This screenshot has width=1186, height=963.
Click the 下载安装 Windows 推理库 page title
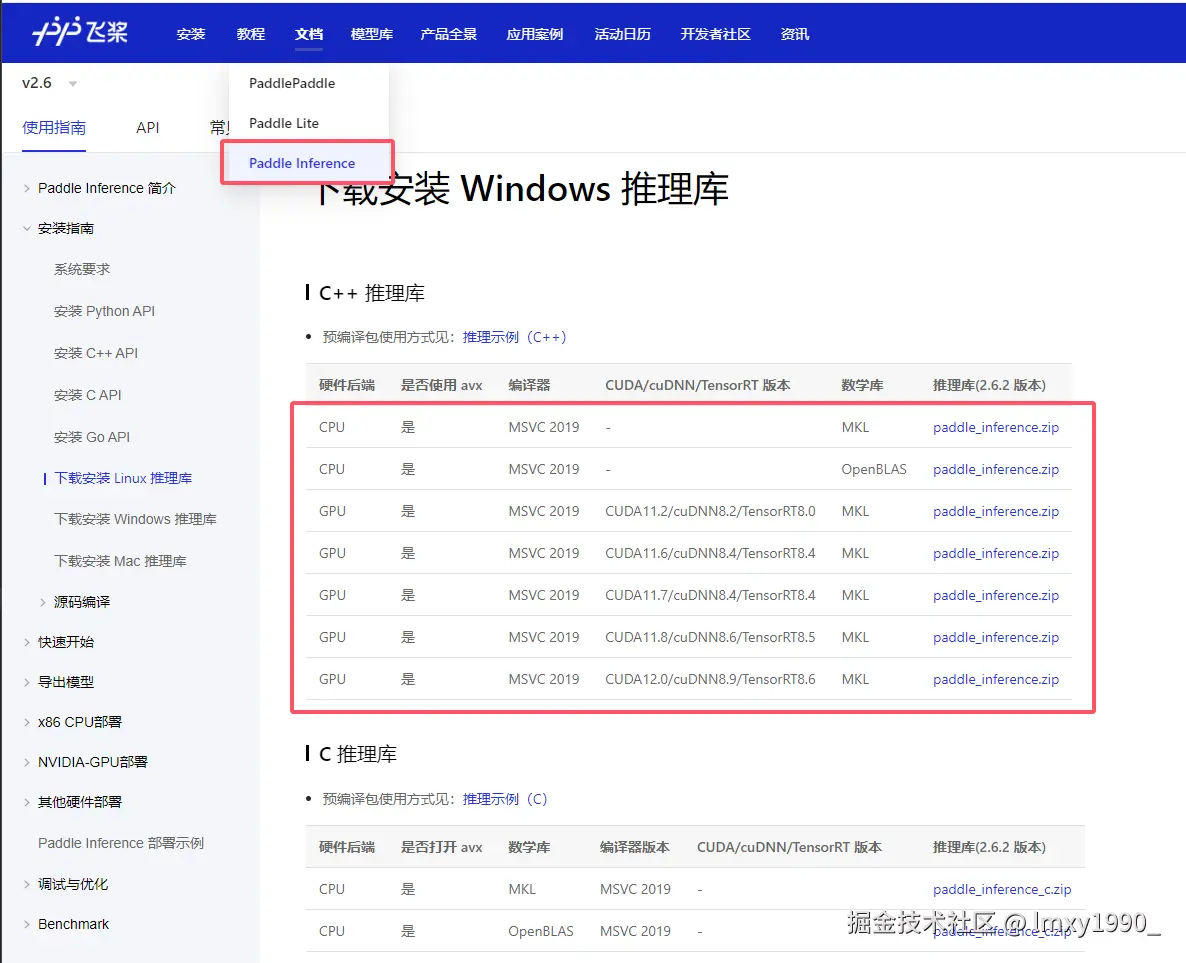[521, 188]
